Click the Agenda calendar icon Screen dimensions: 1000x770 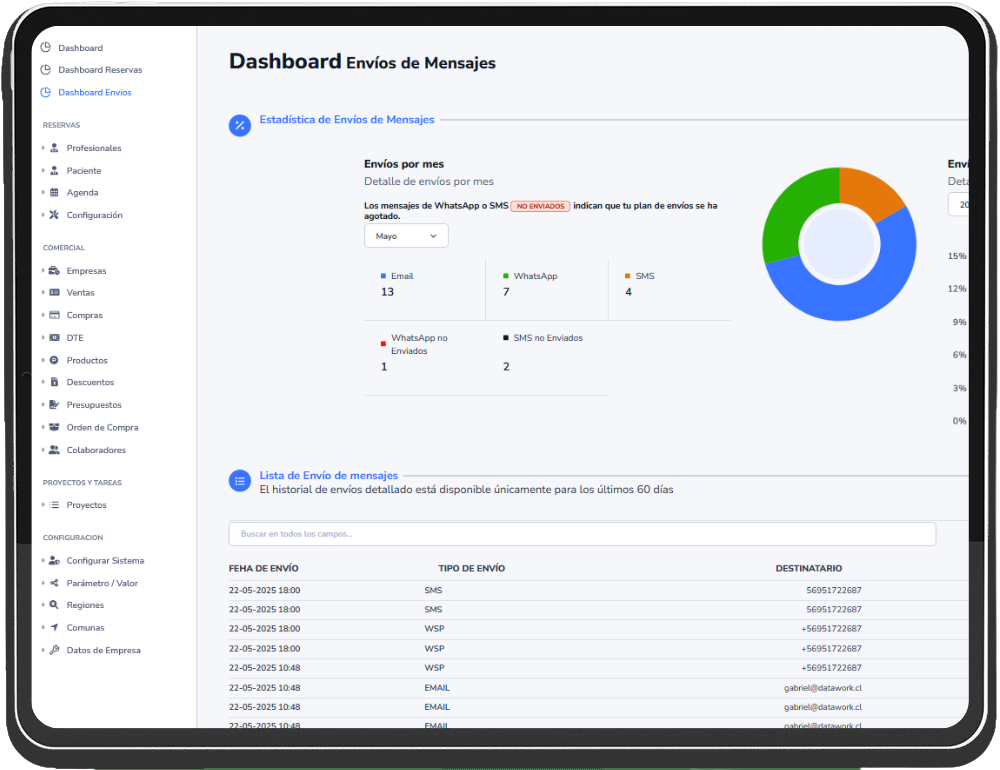tap(54, 193)
